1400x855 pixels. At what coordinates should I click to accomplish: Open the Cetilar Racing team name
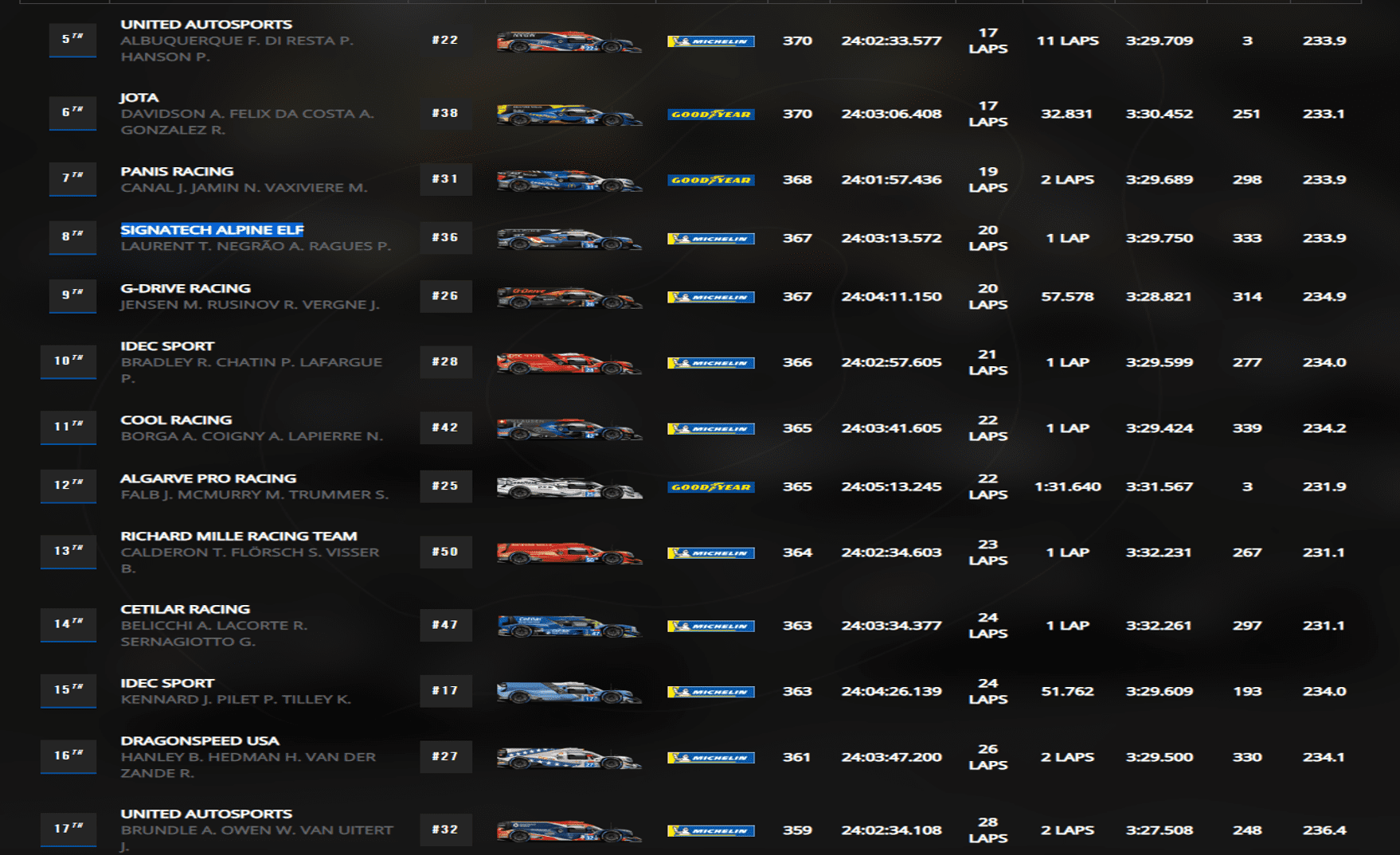(185, 609)
